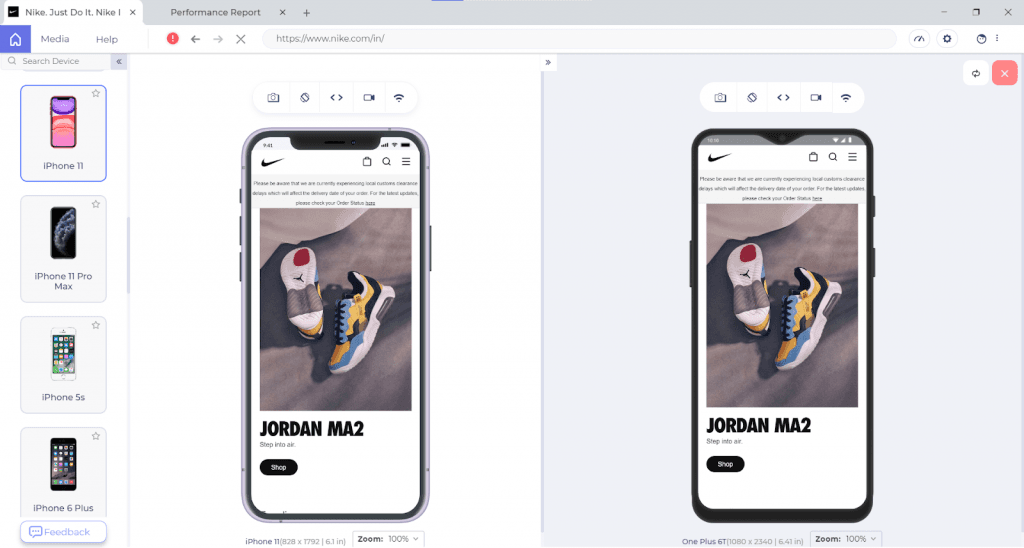This screenshot has width=1024, height=548.
Task: Open DevTools code icon above iPhone 11
Action: (336, 98)
